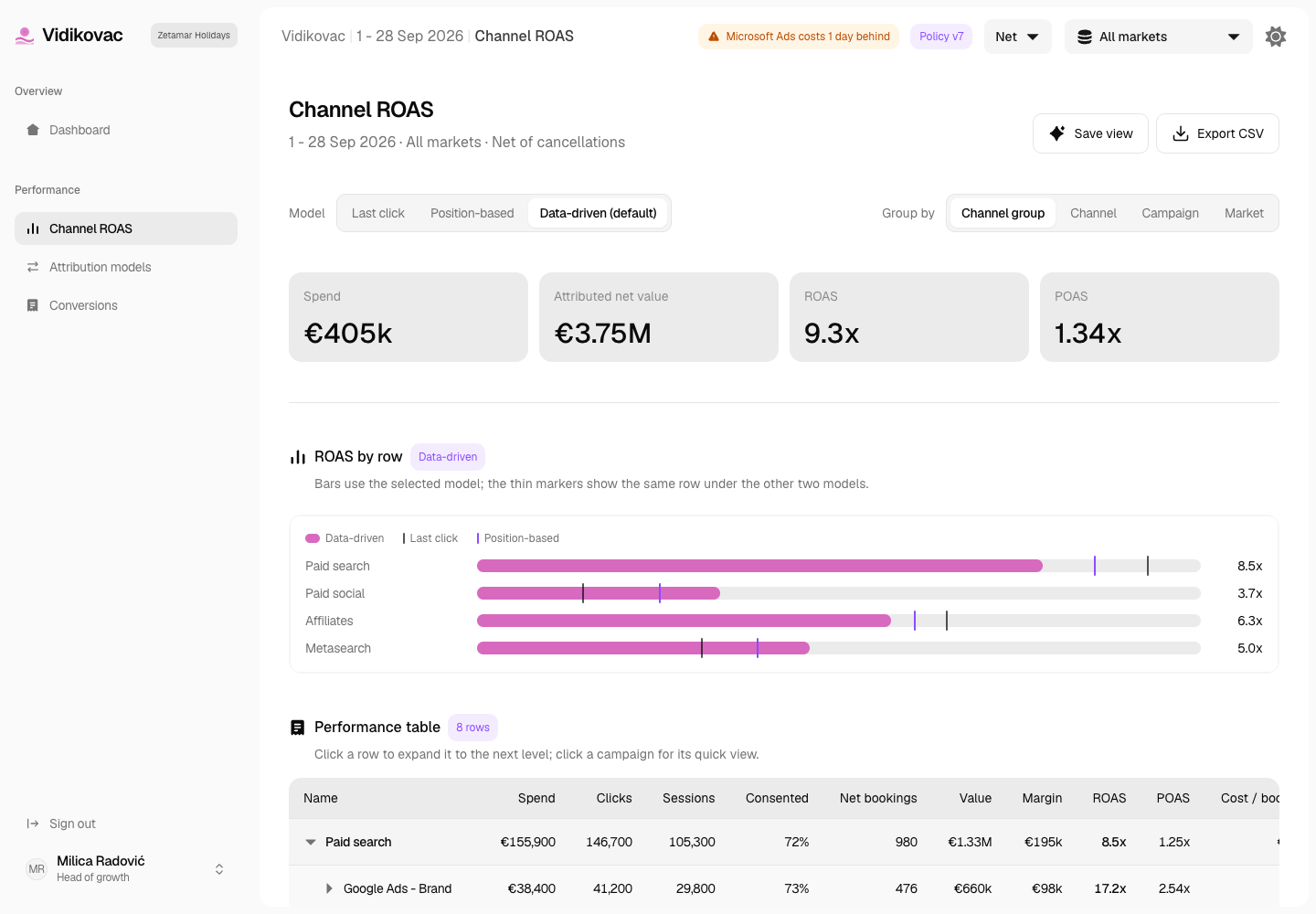Click the Data-driven tag beside ROAS by row
The width and height of the screenshot is (1316, 914).
(448, 457)
